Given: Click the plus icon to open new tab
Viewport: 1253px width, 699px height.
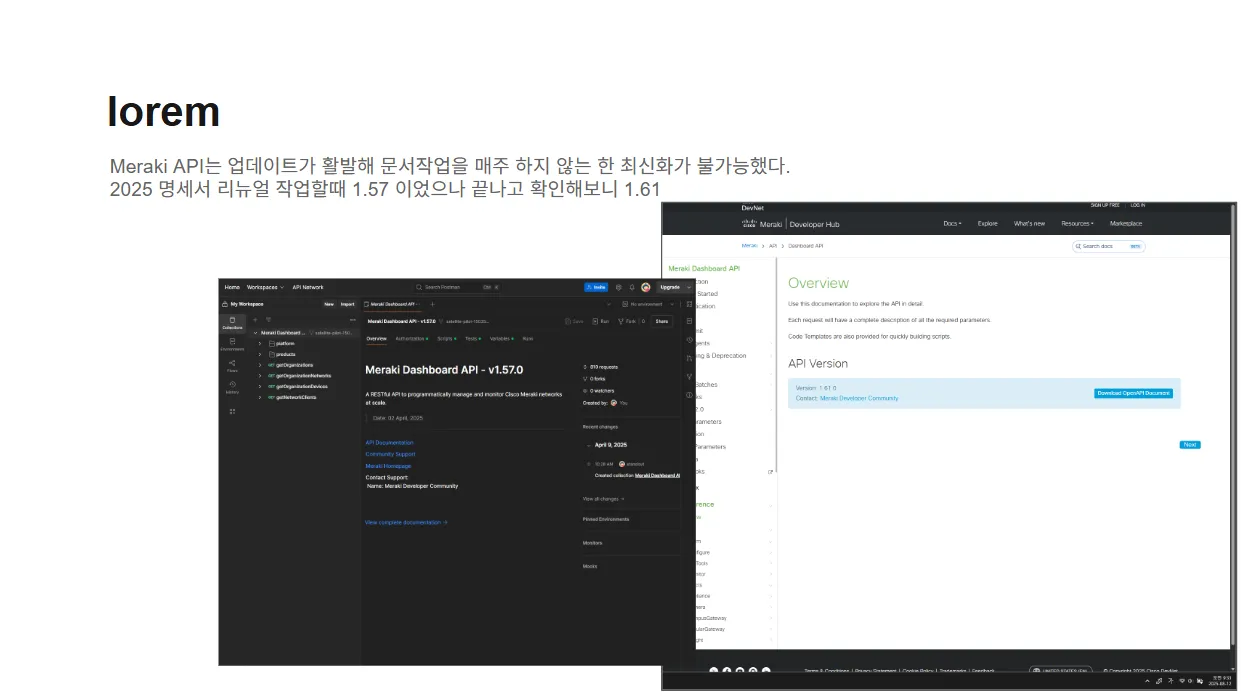Looking at the screenshot, I should (432, 304).
